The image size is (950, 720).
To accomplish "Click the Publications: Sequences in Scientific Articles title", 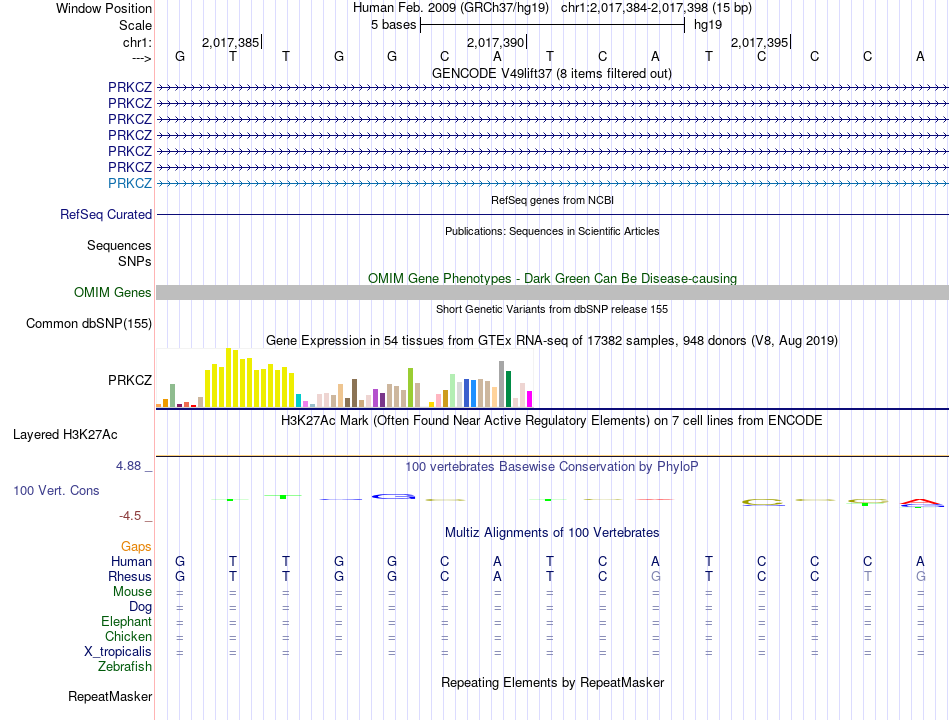I will point(552,231).
